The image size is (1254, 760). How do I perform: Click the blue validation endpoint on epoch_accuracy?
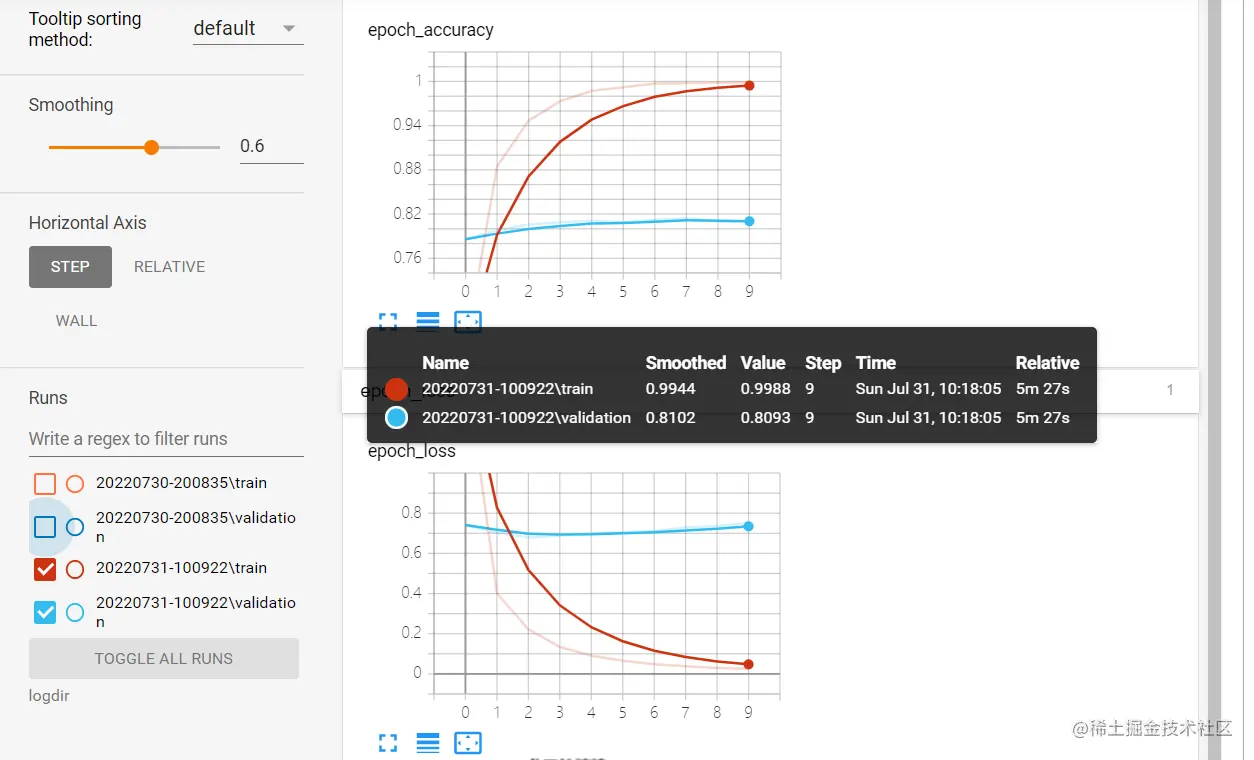tap(749, 221)
